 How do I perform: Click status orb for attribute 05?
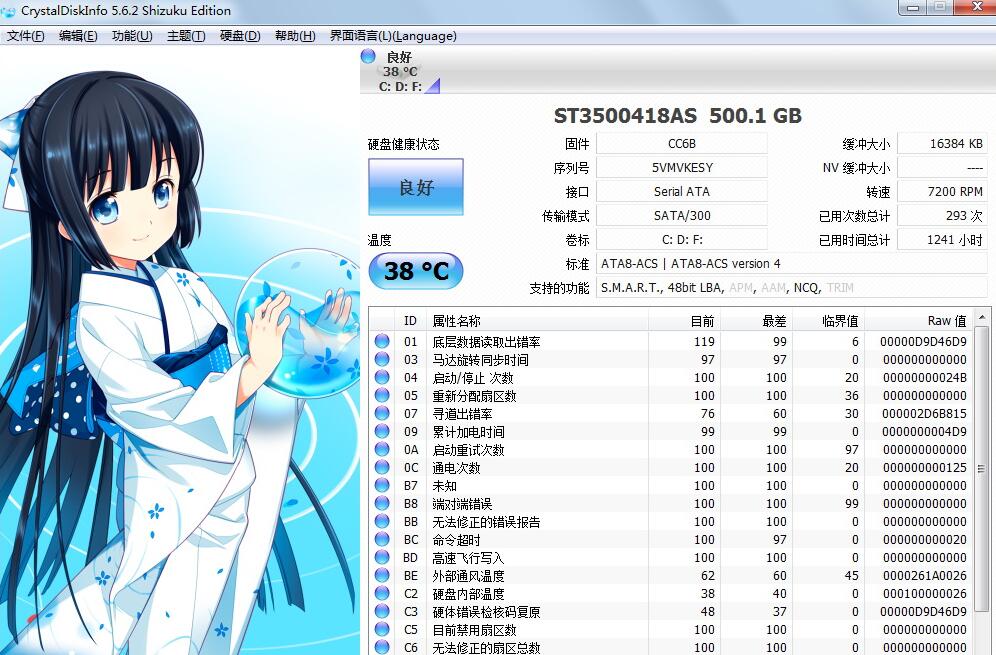(x=382, y=395)
